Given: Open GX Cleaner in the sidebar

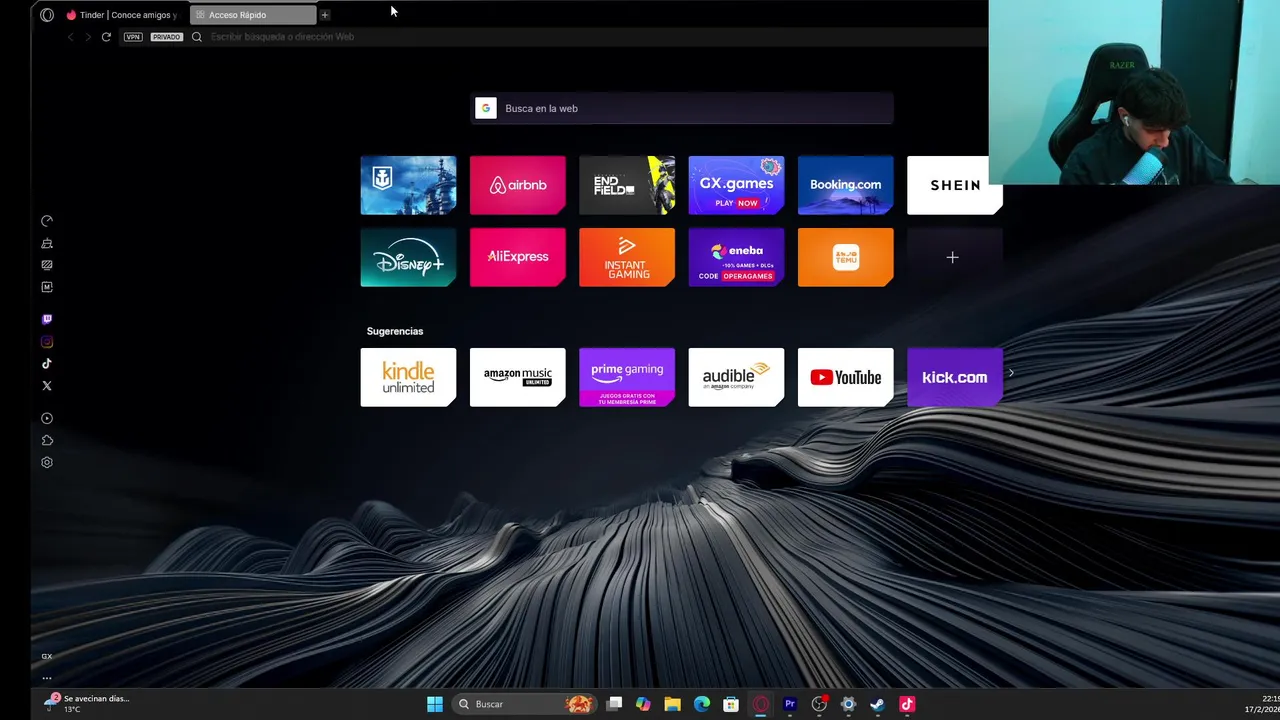Looking at the screenshot, I should click(x=47, y=243).
